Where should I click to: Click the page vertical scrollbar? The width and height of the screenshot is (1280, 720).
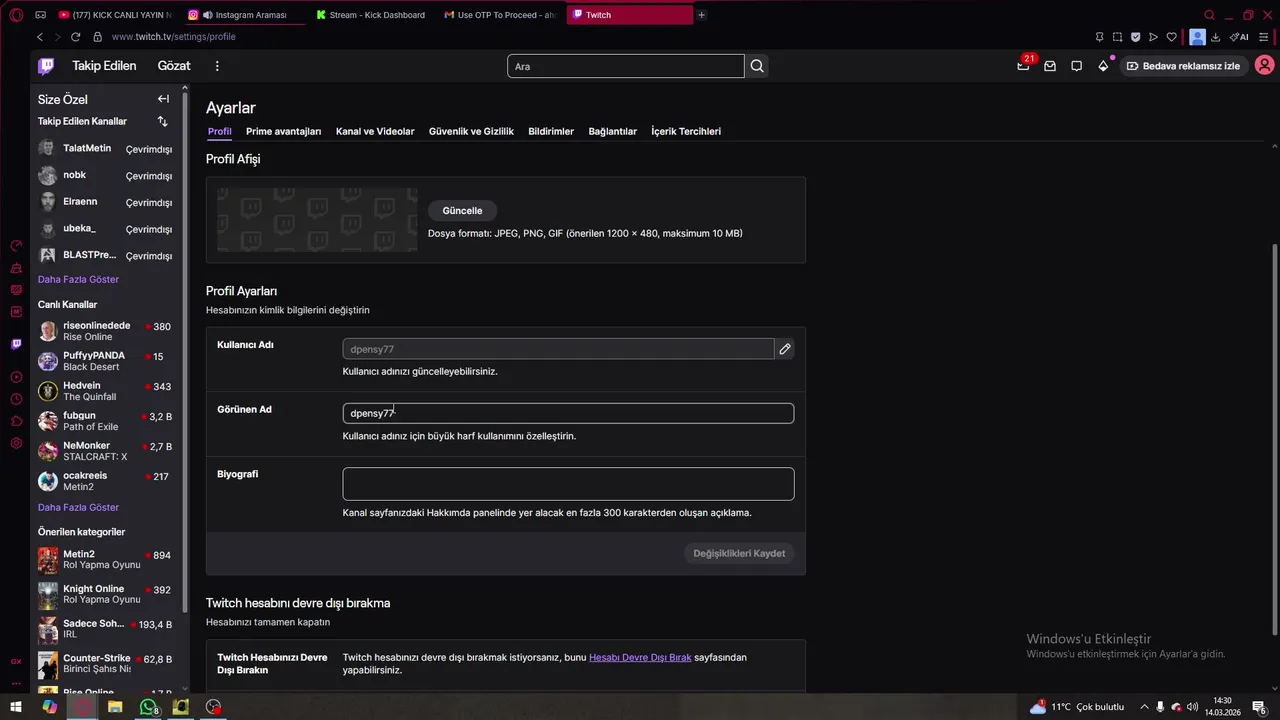click(1274, 440)
